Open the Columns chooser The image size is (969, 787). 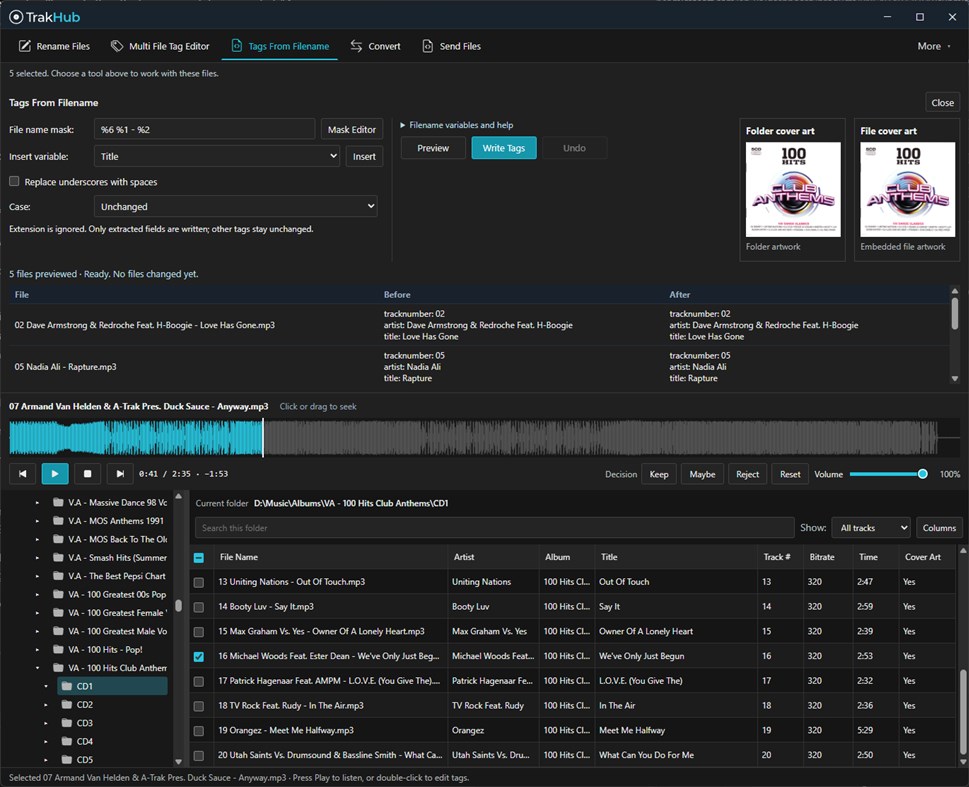pyautogui.click(x=939, y=528)
